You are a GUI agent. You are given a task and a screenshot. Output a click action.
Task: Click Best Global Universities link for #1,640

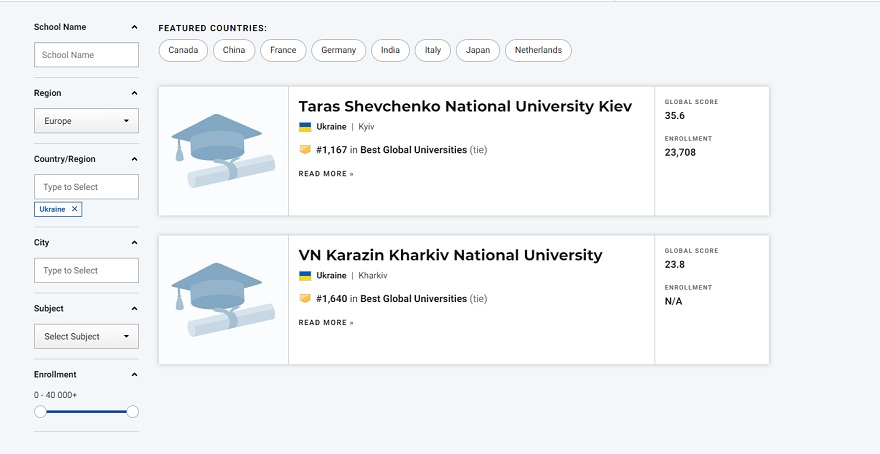click(x=414, y=299)
